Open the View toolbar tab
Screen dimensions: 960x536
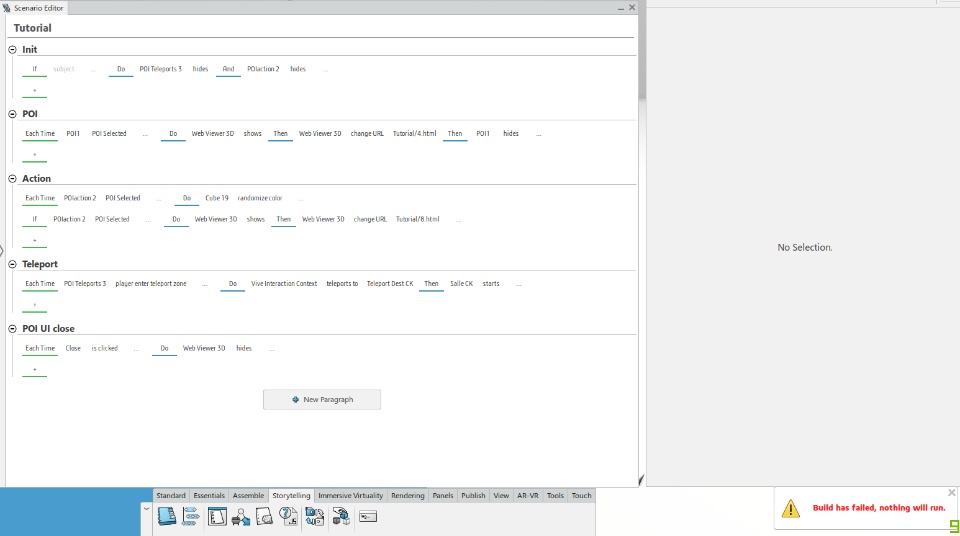pos(501,496)
